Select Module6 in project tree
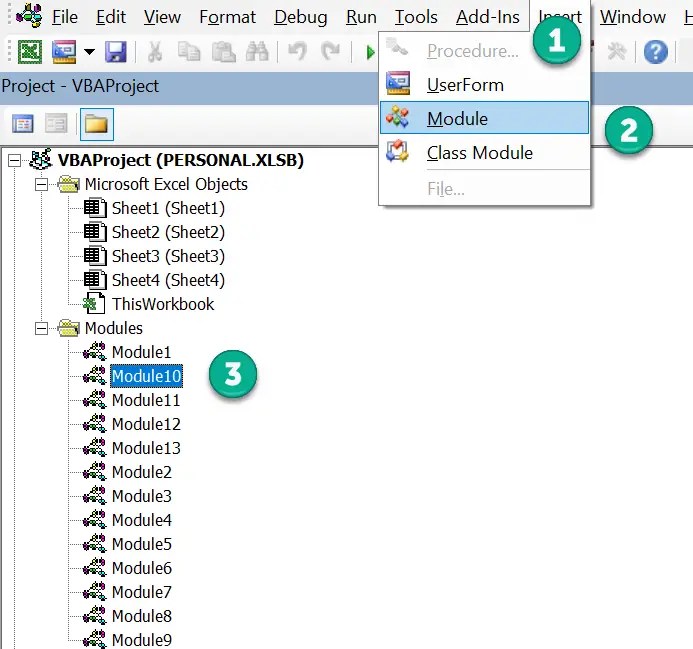This screenshot has width=693, height=649. (x=141, y=568)
